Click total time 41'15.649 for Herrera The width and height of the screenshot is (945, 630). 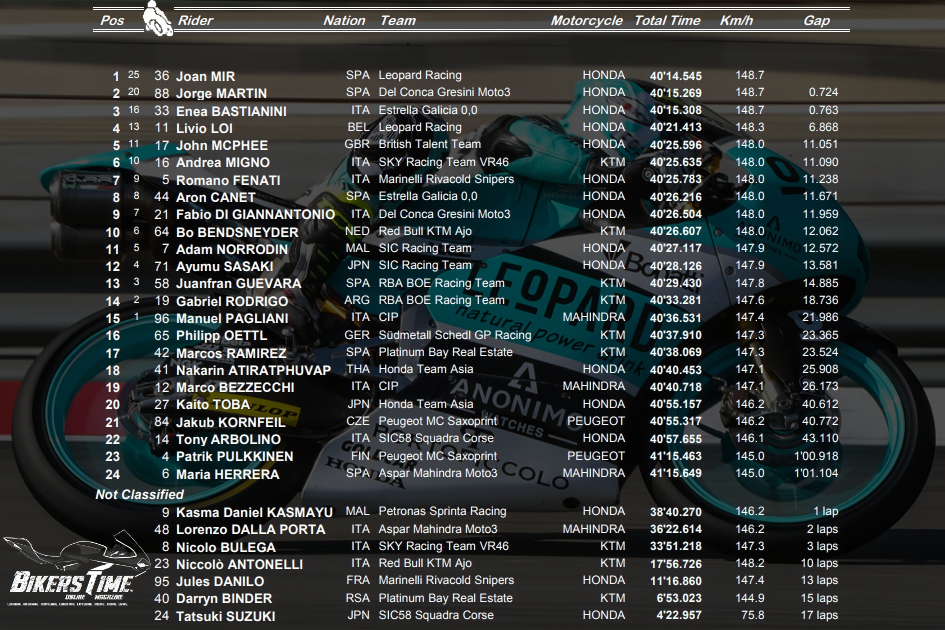click(676, 473)
